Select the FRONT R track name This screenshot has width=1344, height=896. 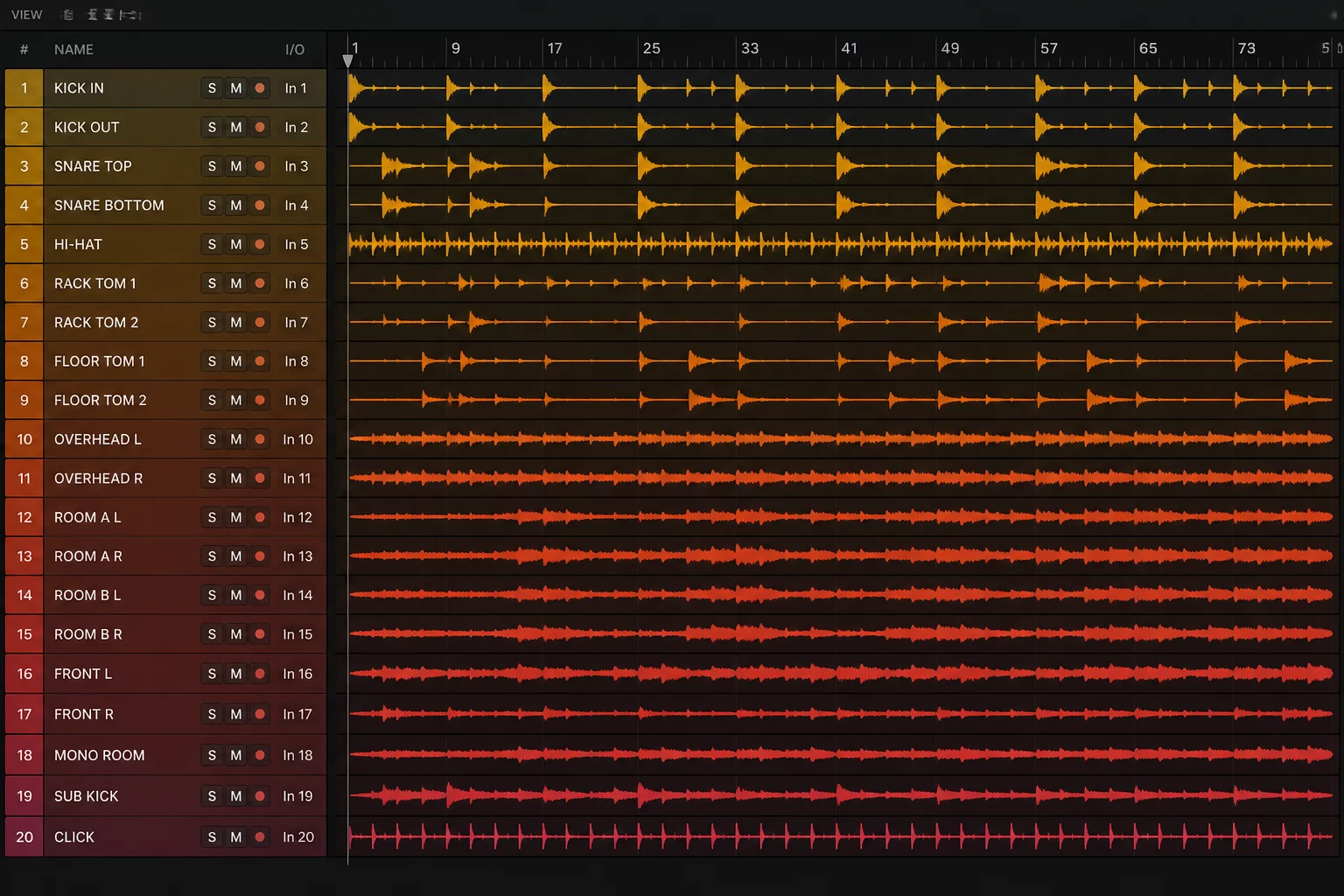(84, 715)
